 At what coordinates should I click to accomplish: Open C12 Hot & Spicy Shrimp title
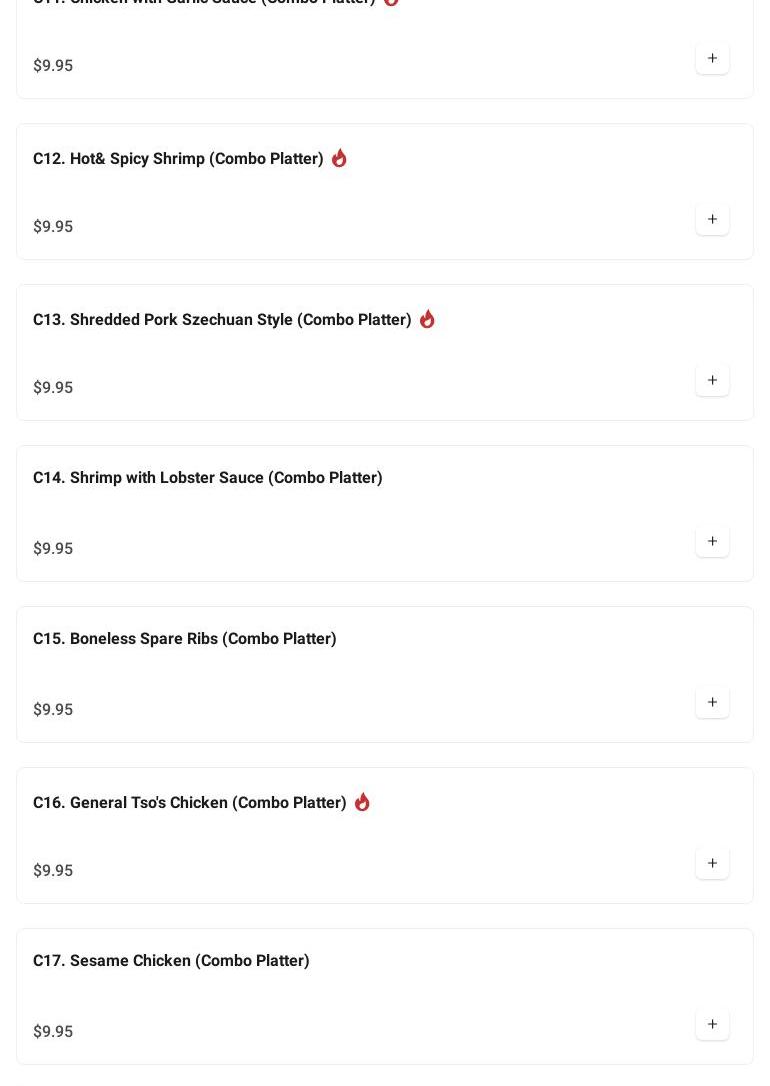pos(178,159)
